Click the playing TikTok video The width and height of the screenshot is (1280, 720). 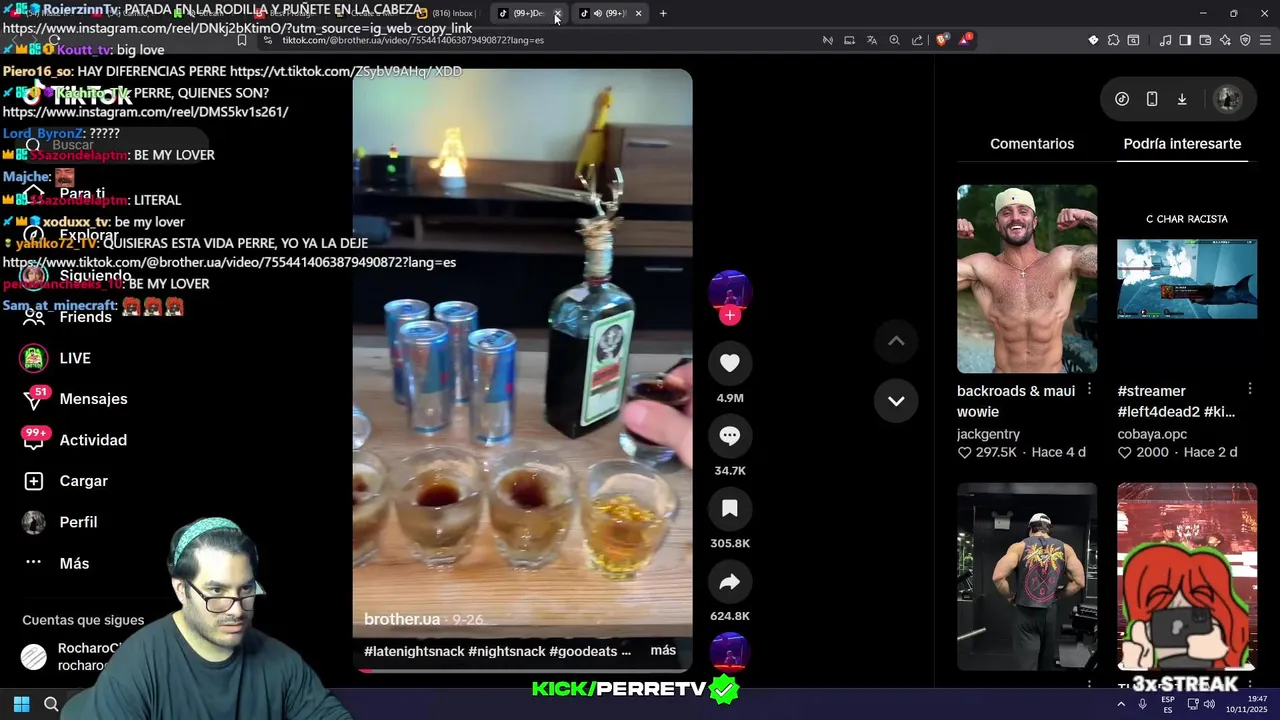[x=522, y=368]
